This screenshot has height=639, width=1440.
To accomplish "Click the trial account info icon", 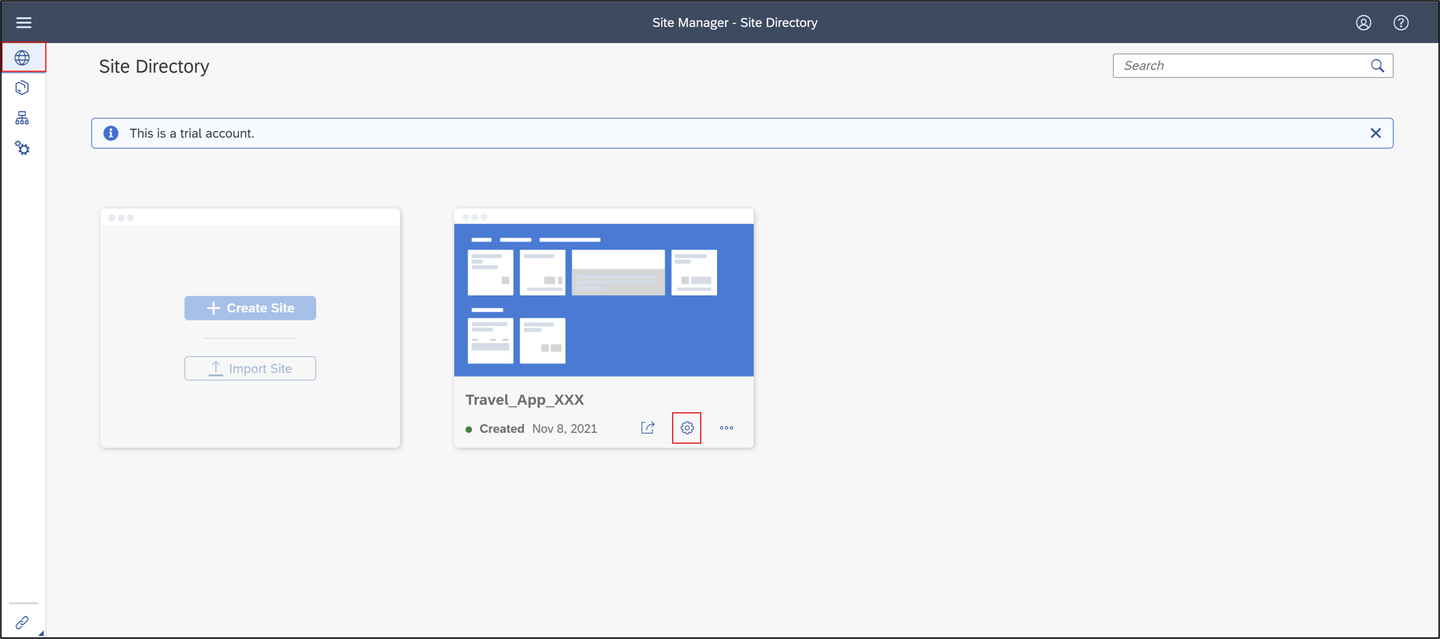I will click(111, 133).
